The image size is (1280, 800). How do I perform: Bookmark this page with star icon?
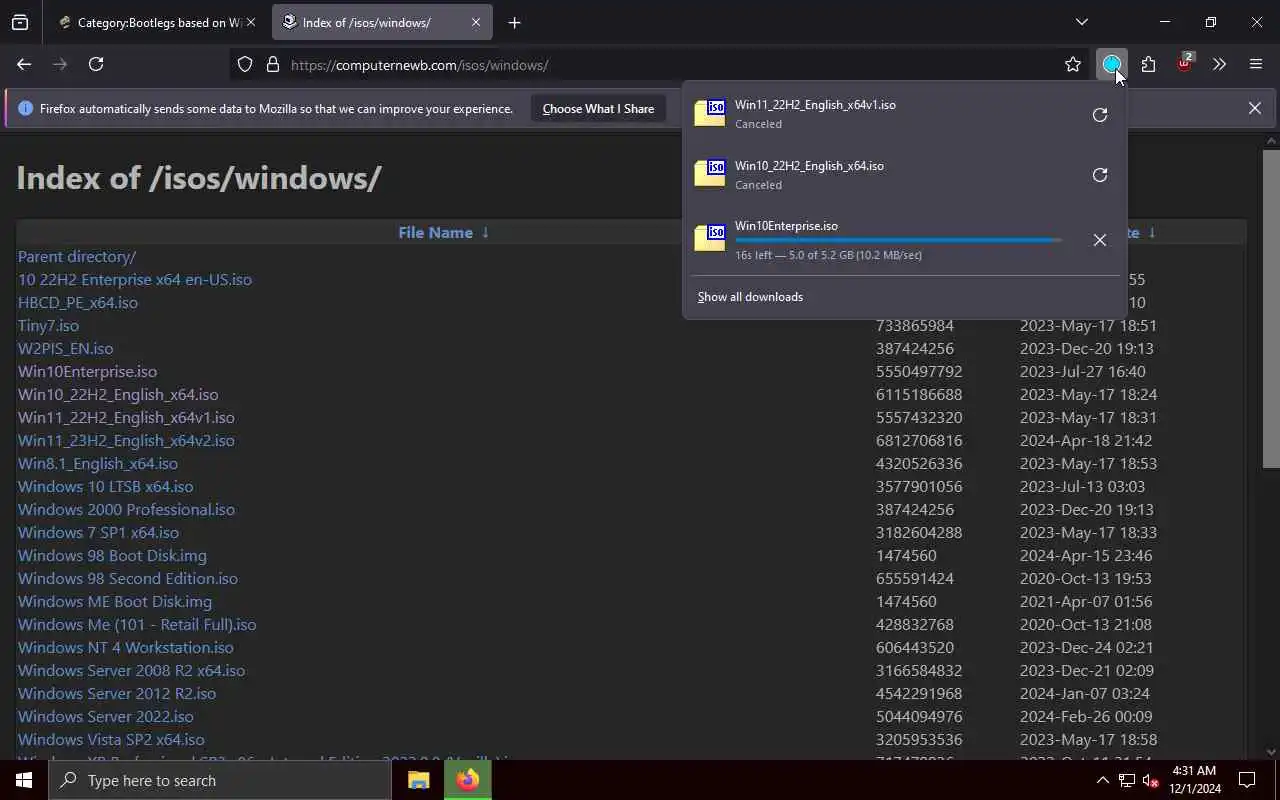pyautogui.click(x=1073, y=64)
